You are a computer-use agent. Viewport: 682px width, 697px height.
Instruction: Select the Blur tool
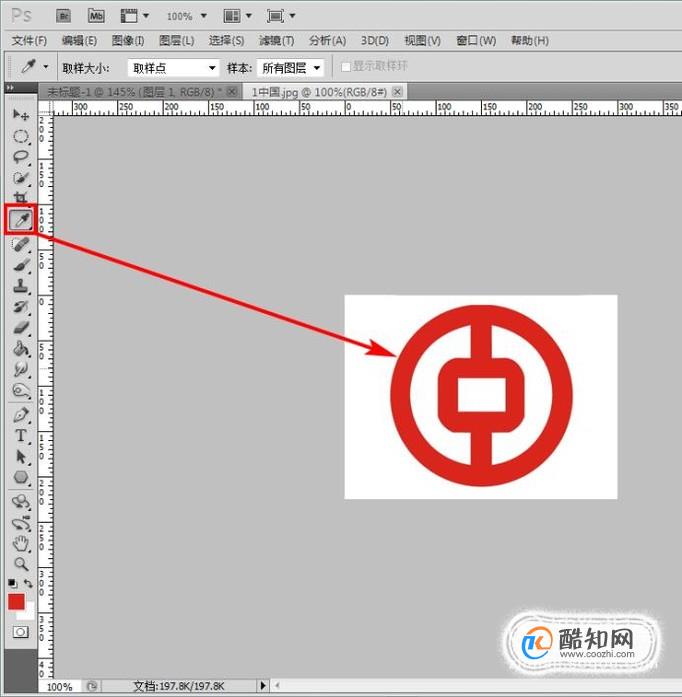(20, 369)
